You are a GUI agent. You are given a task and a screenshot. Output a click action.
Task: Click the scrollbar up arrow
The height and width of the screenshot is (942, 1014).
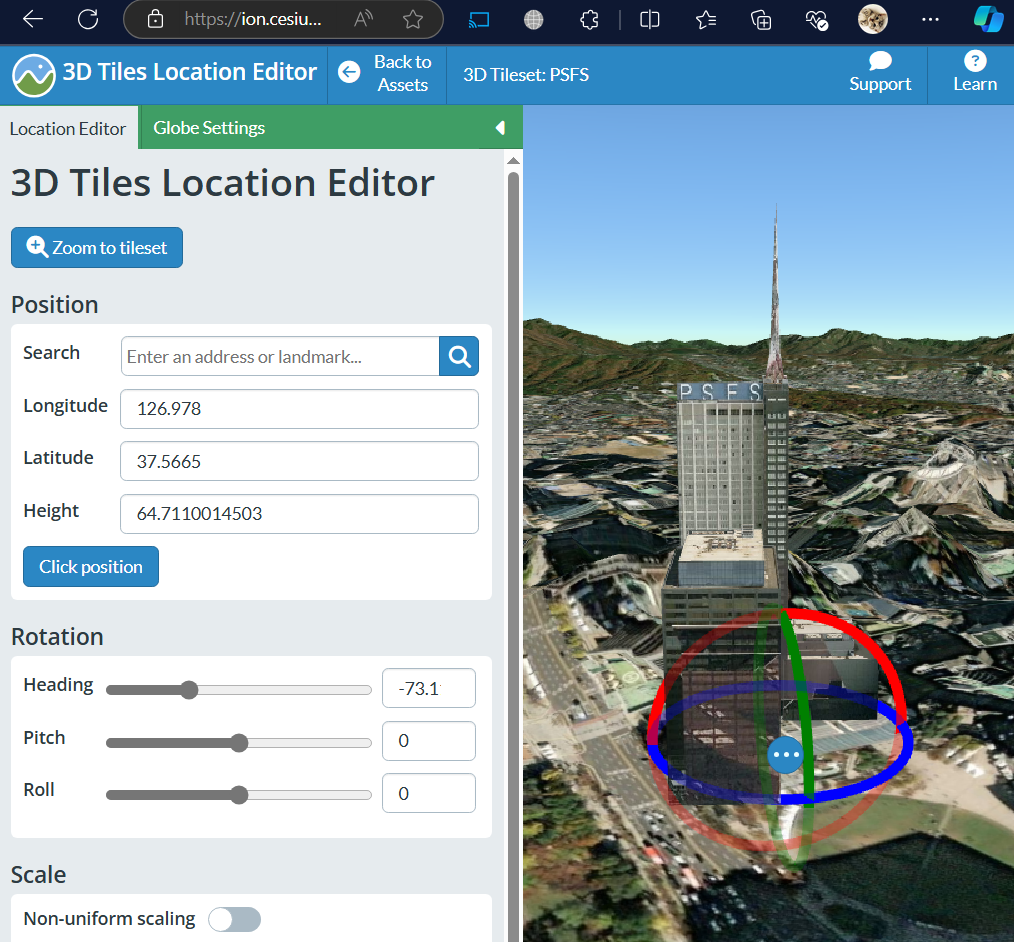[513, 160]
